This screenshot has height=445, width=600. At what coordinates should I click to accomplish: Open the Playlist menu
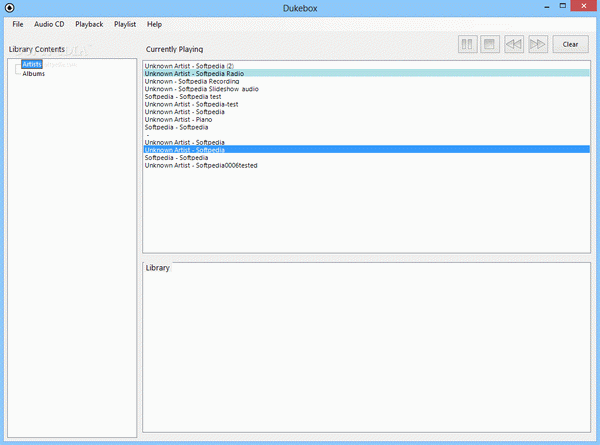pos(125,24)
